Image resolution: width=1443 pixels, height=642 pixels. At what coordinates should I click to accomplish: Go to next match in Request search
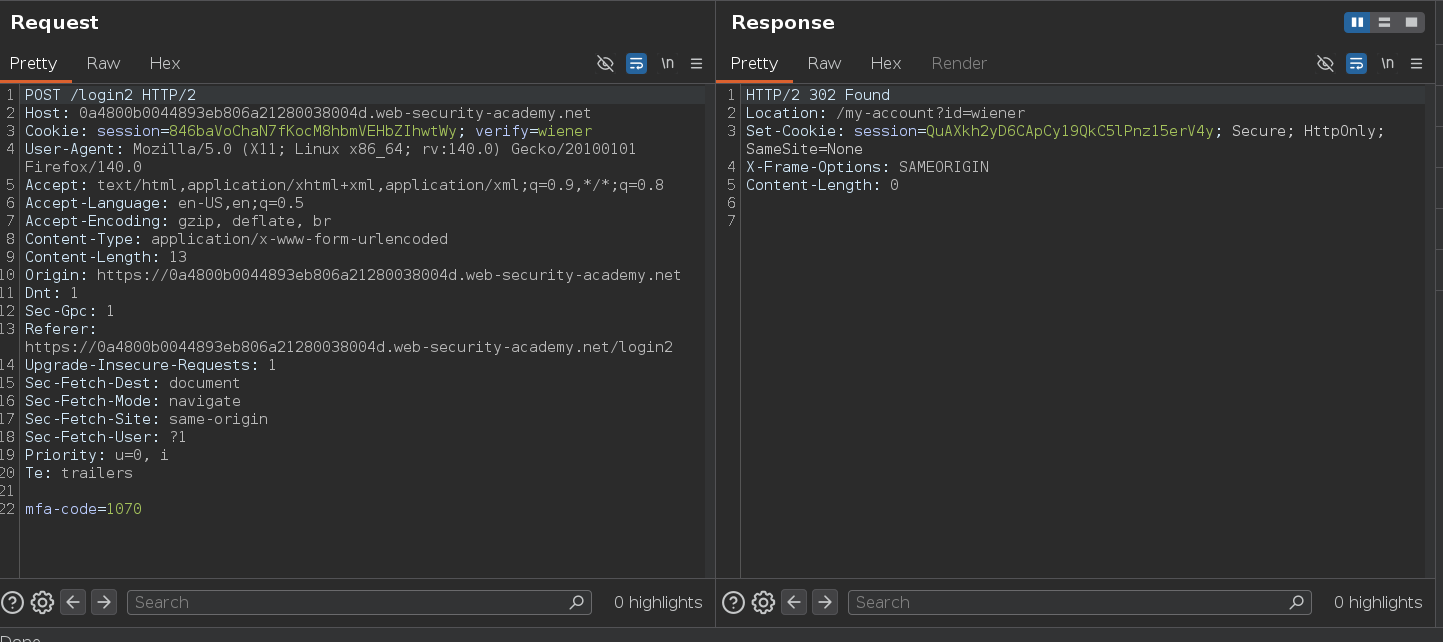104,602
